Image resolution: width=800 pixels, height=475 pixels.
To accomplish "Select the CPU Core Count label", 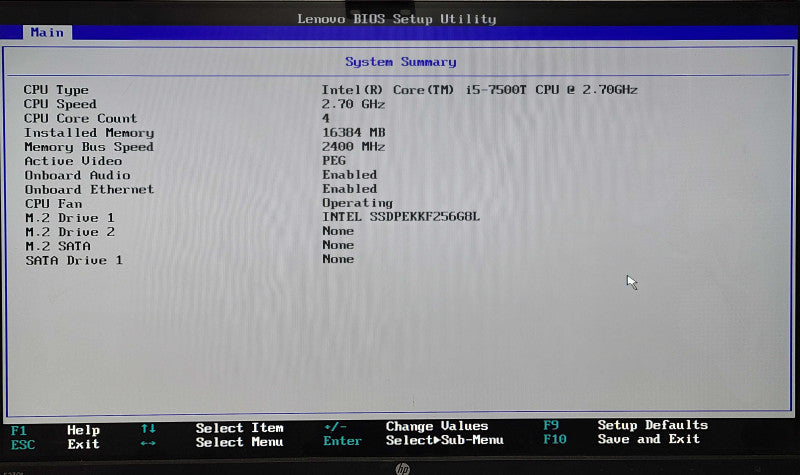I will click(x=81, y=118).
